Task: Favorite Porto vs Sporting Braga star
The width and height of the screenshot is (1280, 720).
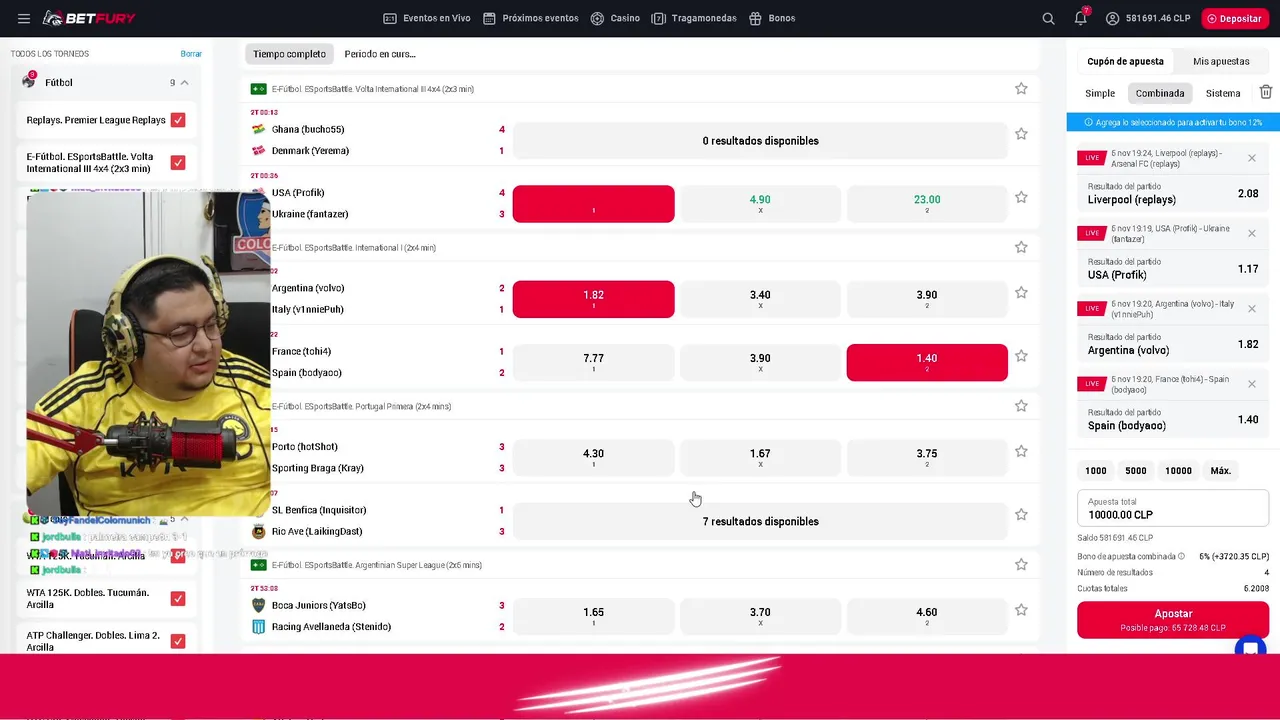Action: tap(1021, 451)
